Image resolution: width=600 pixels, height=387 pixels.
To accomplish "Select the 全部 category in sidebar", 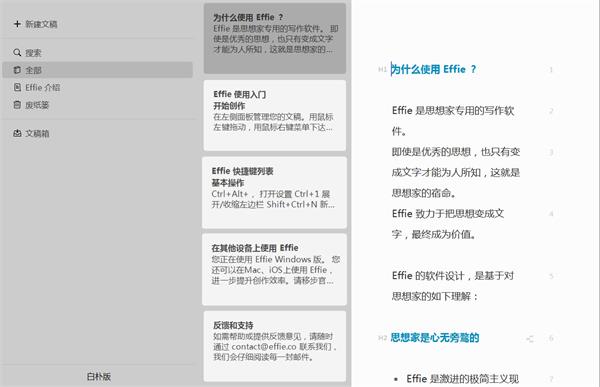I will tap(98, 70).
